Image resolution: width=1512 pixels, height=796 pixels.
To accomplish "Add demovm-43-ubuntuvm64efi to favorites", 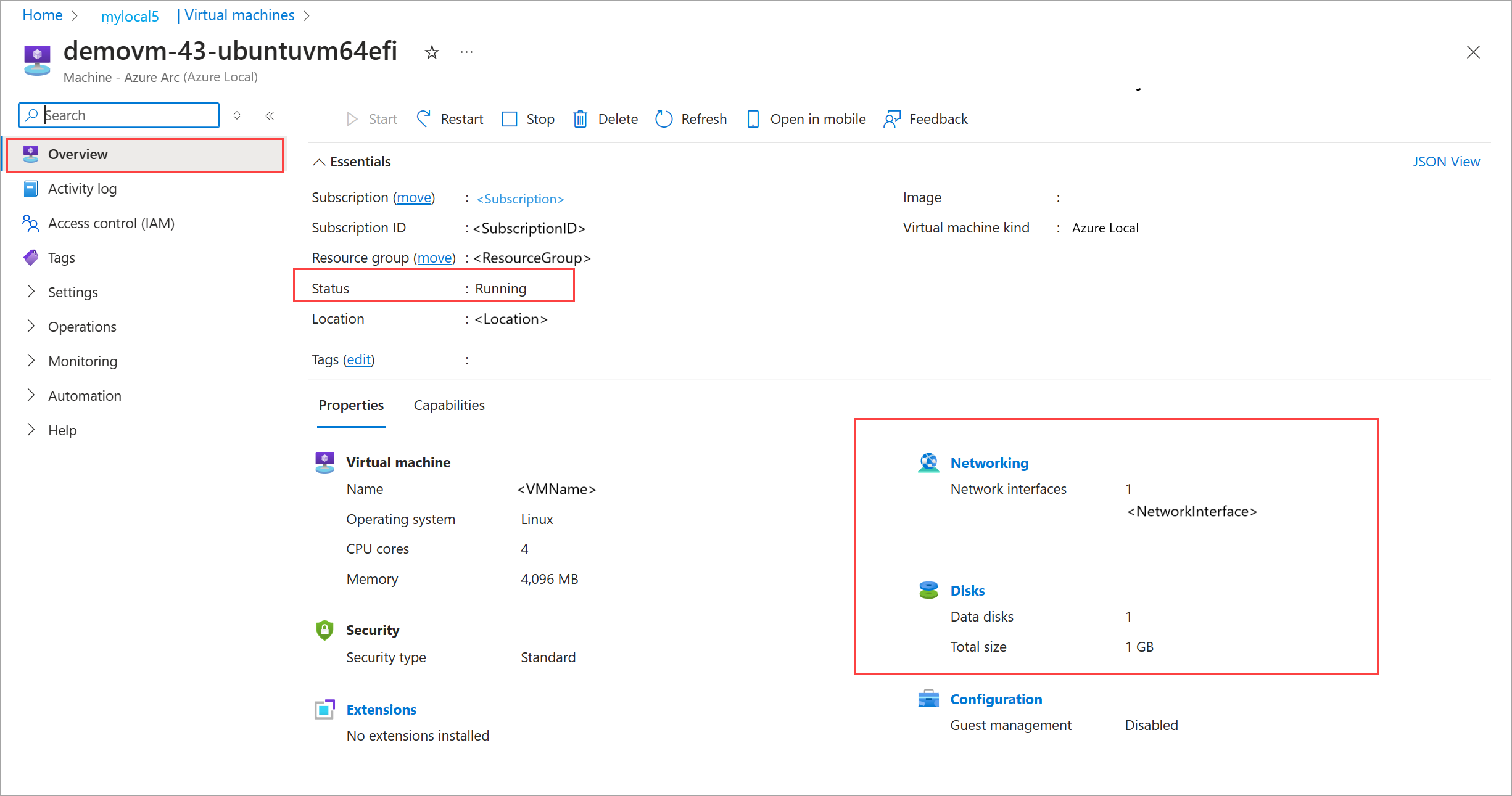I will pyautogui.click(x=431, y=52).
